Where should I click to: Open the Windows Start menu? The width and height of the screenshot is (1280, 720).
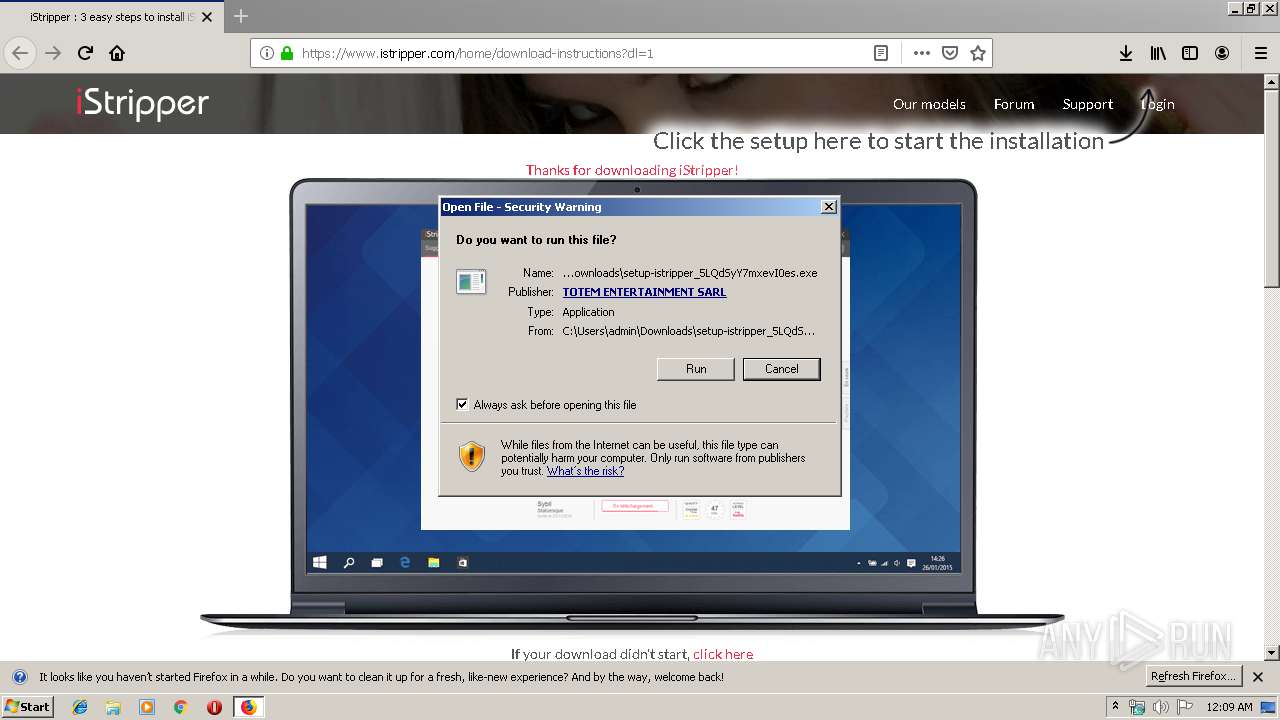point(27,707)
